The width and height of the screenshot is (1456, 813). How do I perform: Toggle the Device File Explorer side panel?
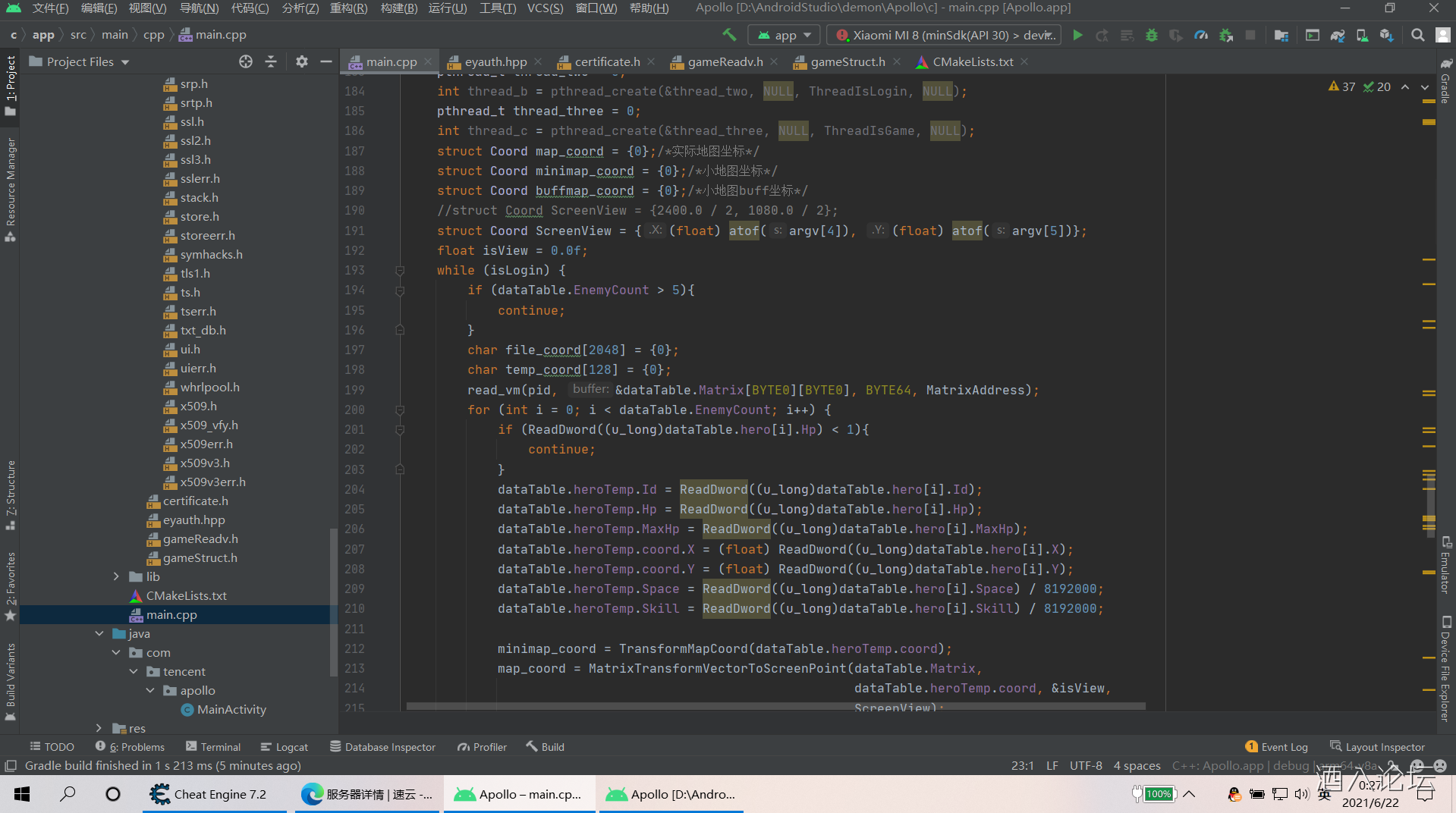(x=1445, y=668)
